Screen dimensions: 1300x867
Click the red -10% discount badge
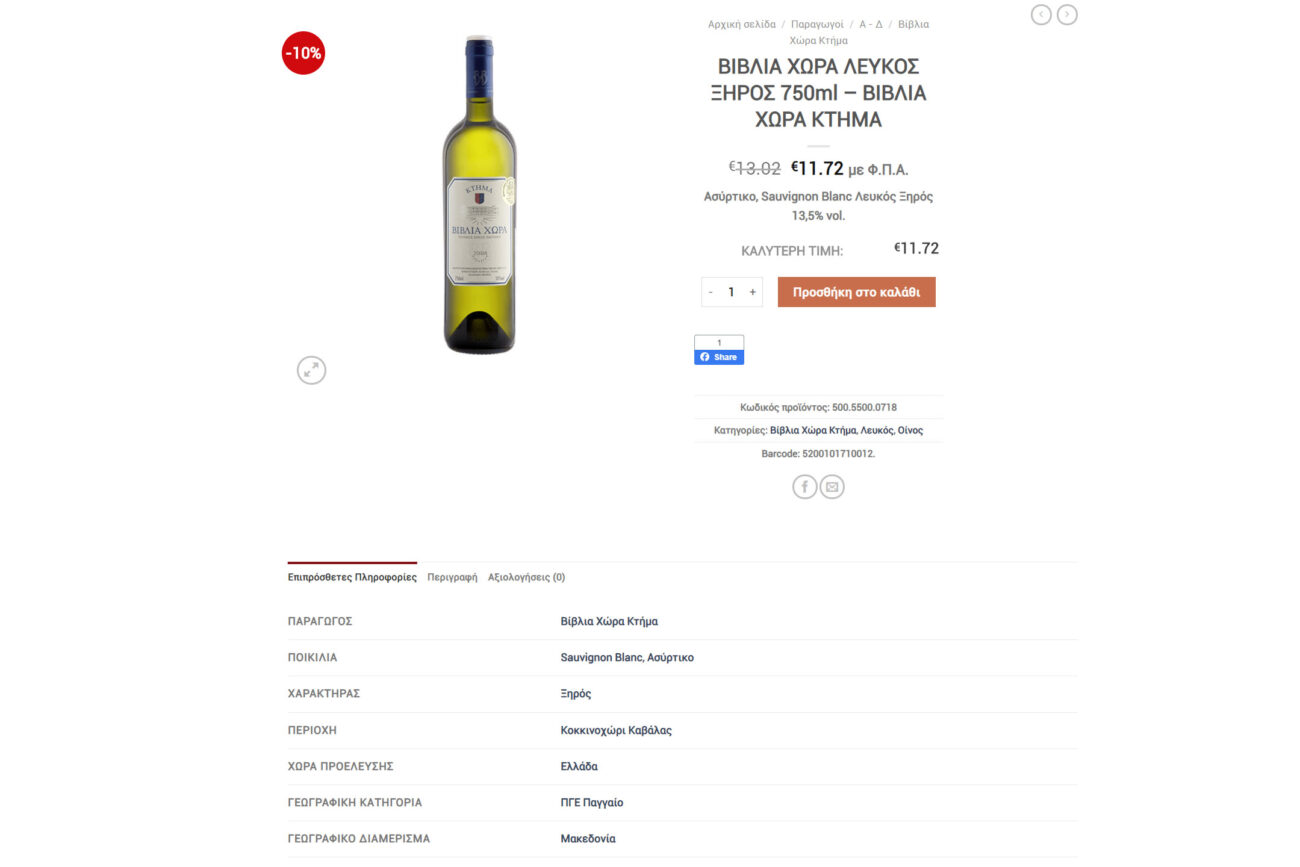(303, 53)
